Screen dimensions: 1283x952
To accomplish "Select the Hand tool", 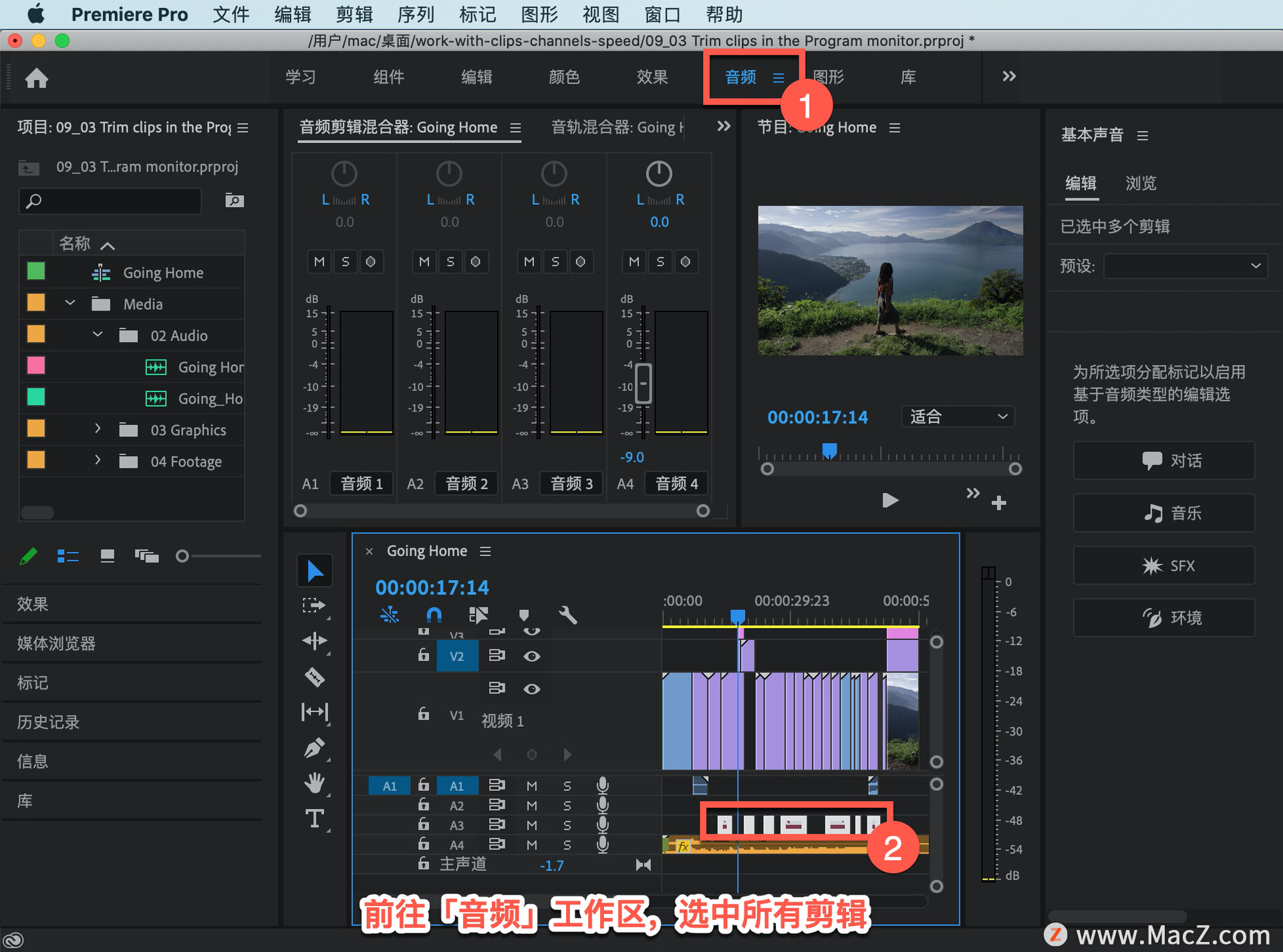I will tap(314, 783).
